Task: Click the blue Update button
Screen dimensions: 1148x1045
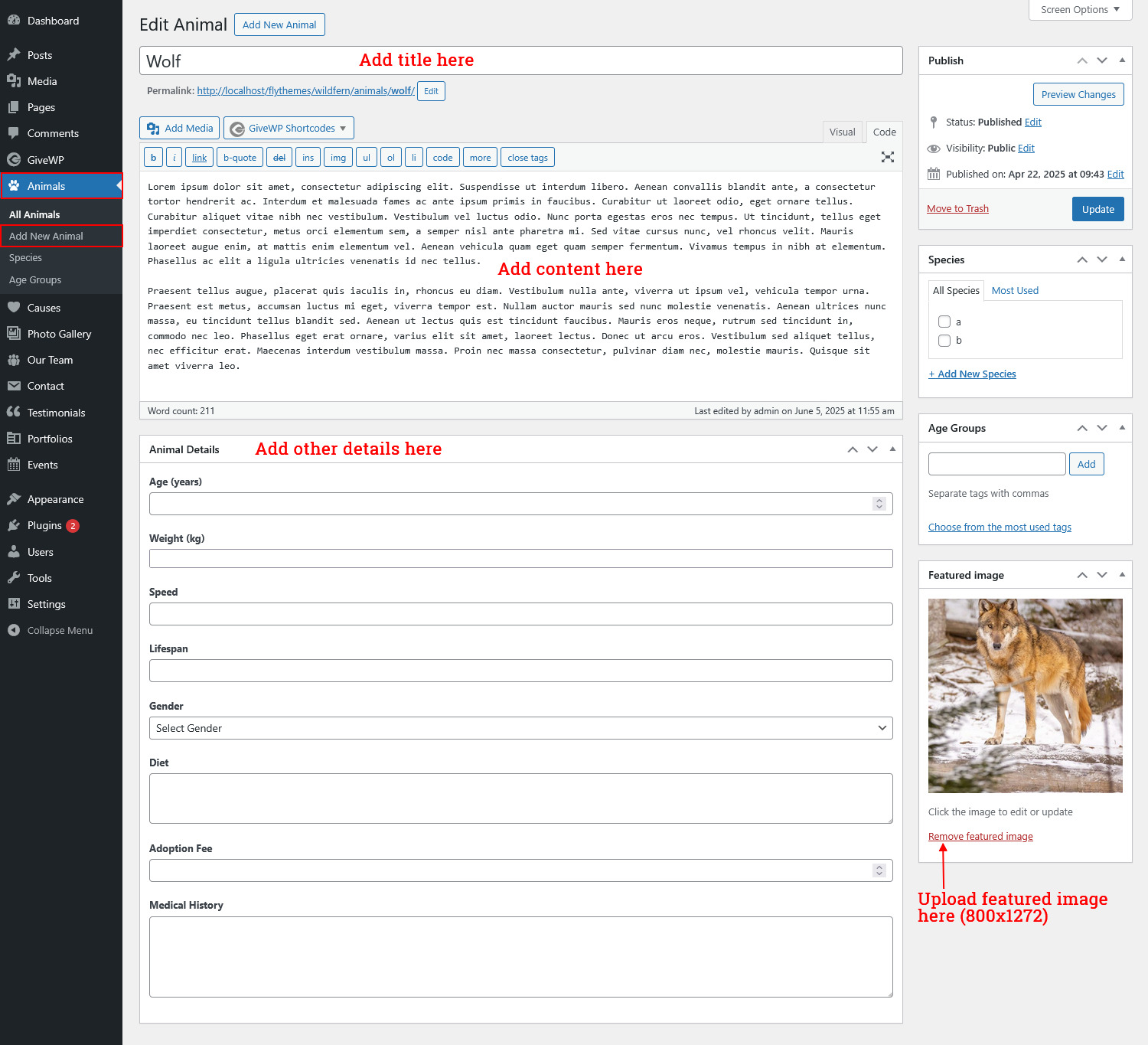Action: [x=1097, y=209]
